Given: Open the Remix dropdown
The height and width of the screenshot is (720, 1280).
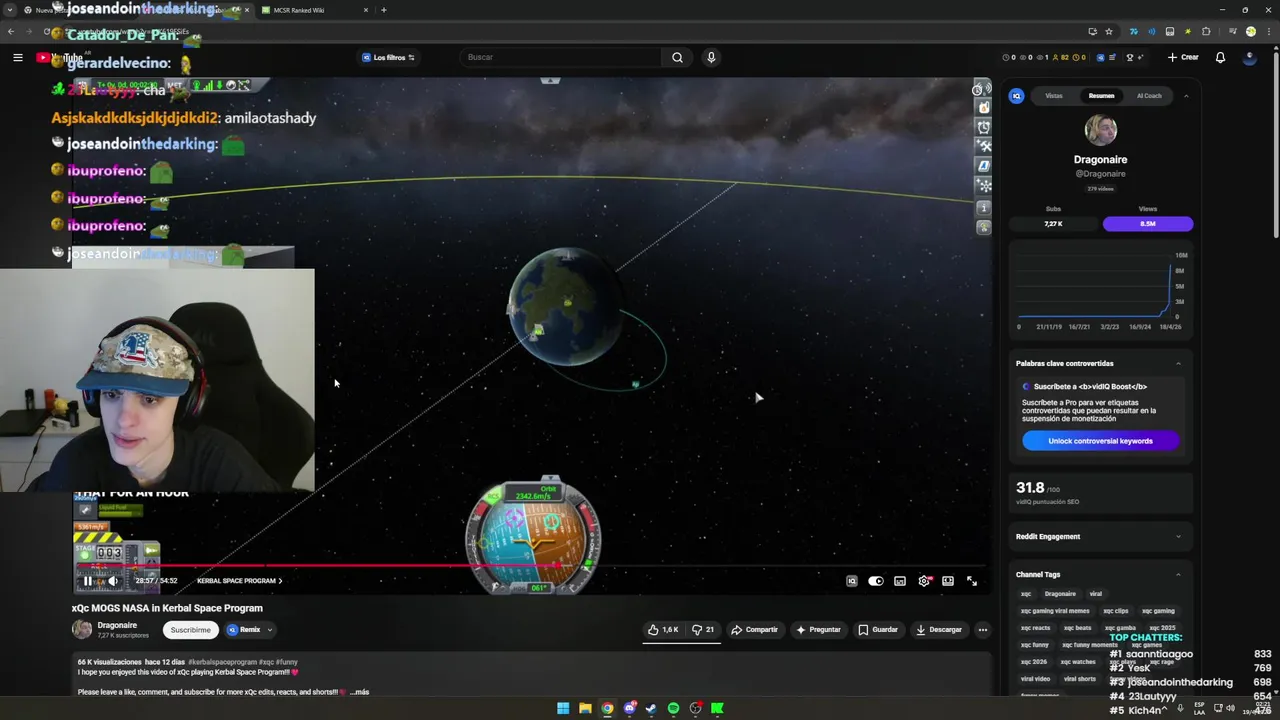Looking at the screenshot, I should pyautogui.click(x=250, y=630).
